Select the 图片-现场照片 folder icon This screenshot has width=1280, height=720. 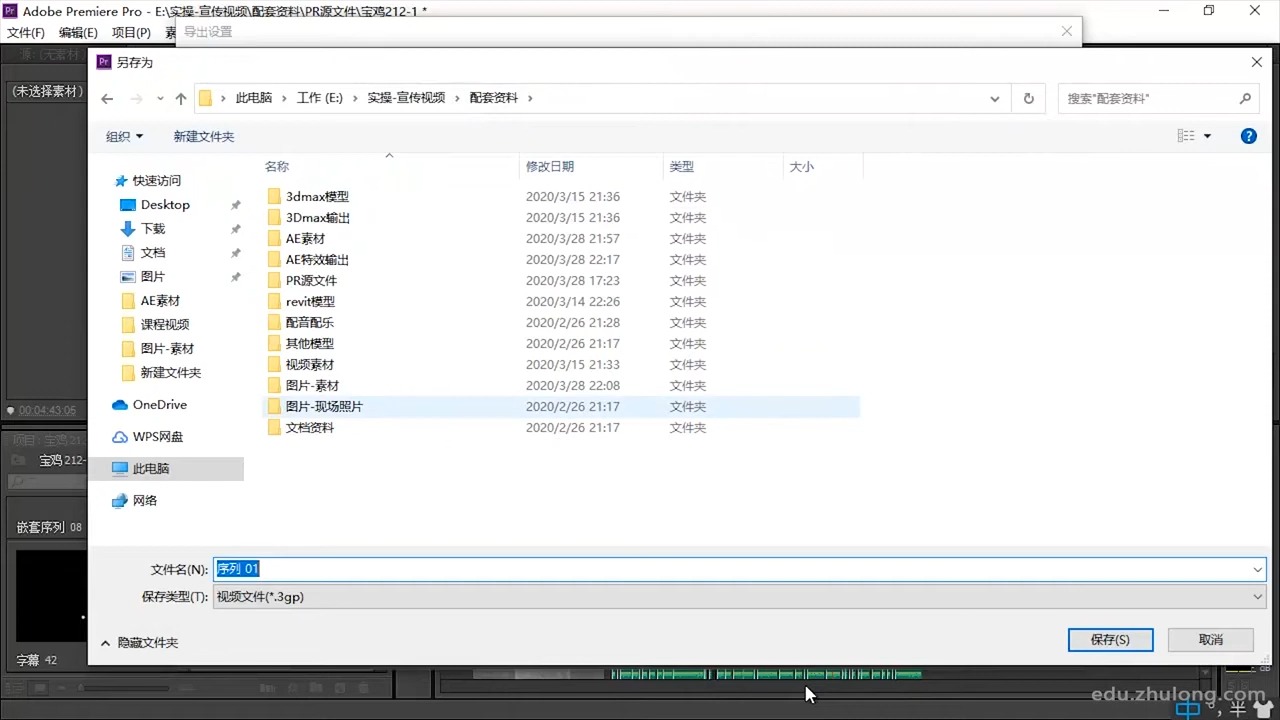(x=275, y=406)
